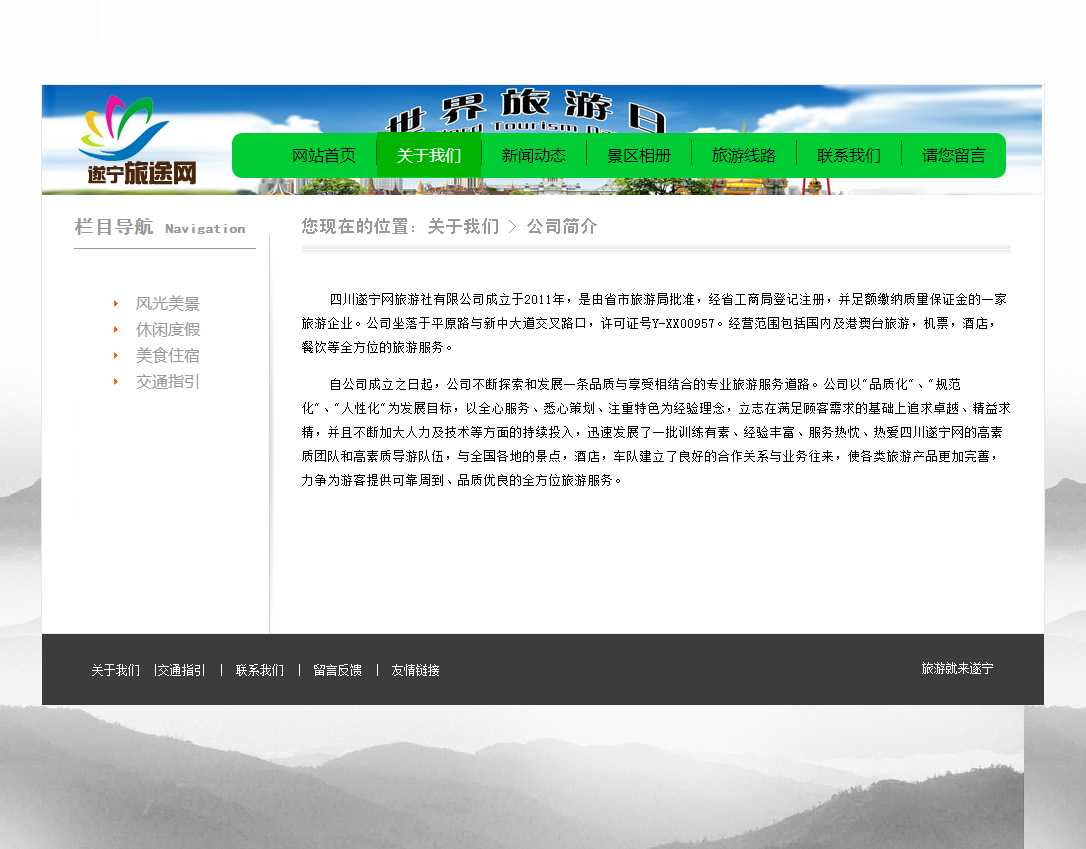Click the footer 交通指引 link
1086x849 pixels.
pos(181,670)
